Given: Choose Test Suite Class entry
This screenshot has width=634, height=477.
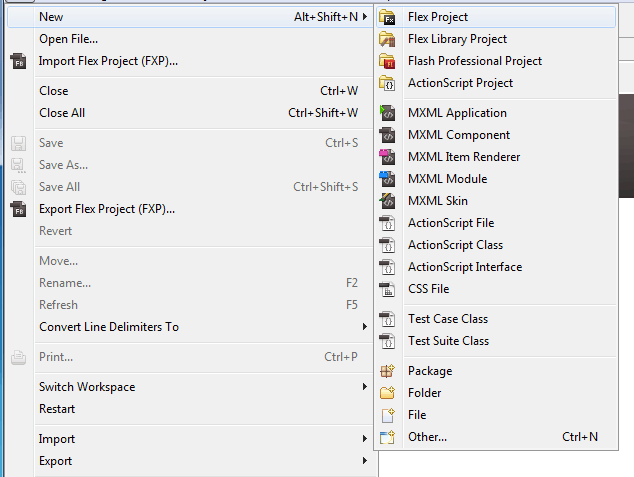Looking at the screenshot, I should point(496,341).
